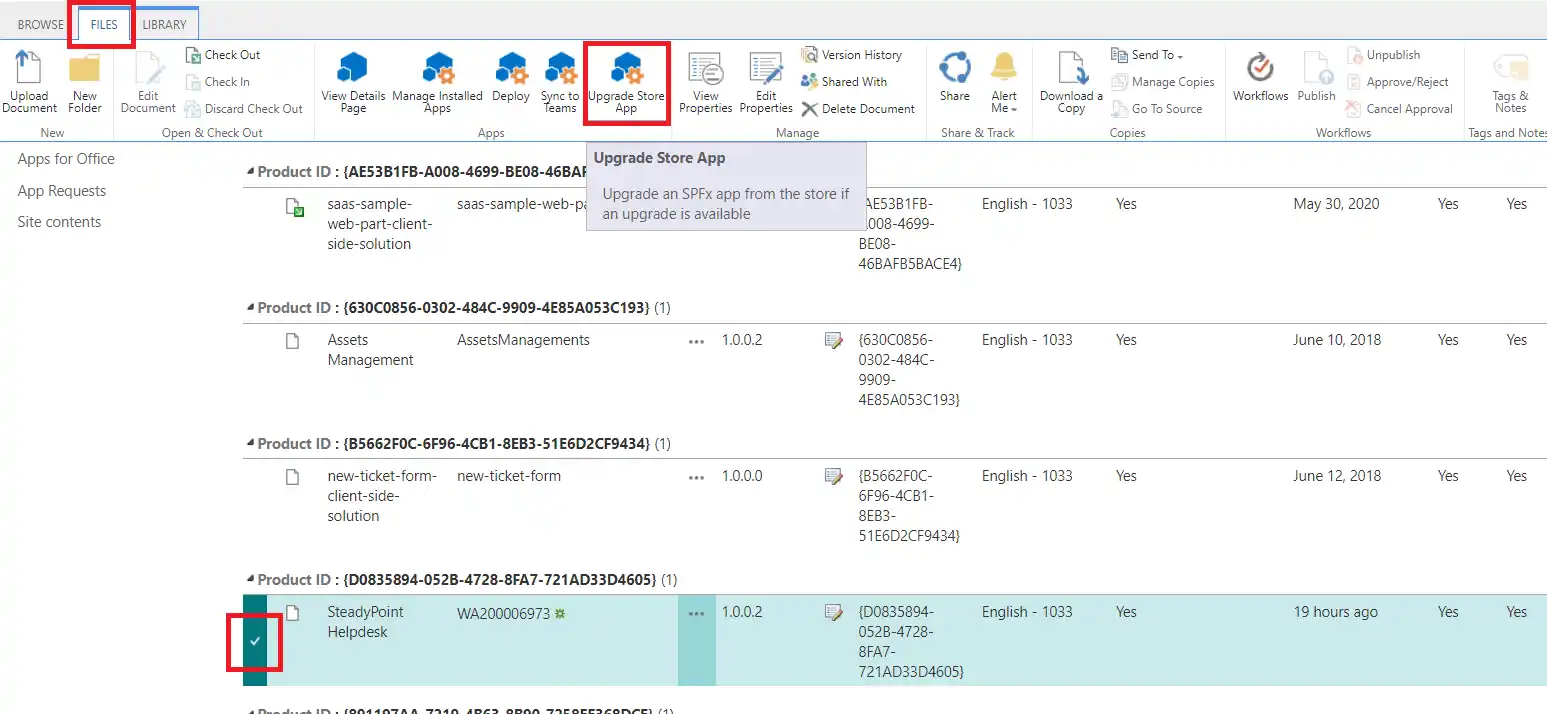The height and width of the screenshot is (714, 1547).
Task: Open App Requests link
Action: pos(62,191)
